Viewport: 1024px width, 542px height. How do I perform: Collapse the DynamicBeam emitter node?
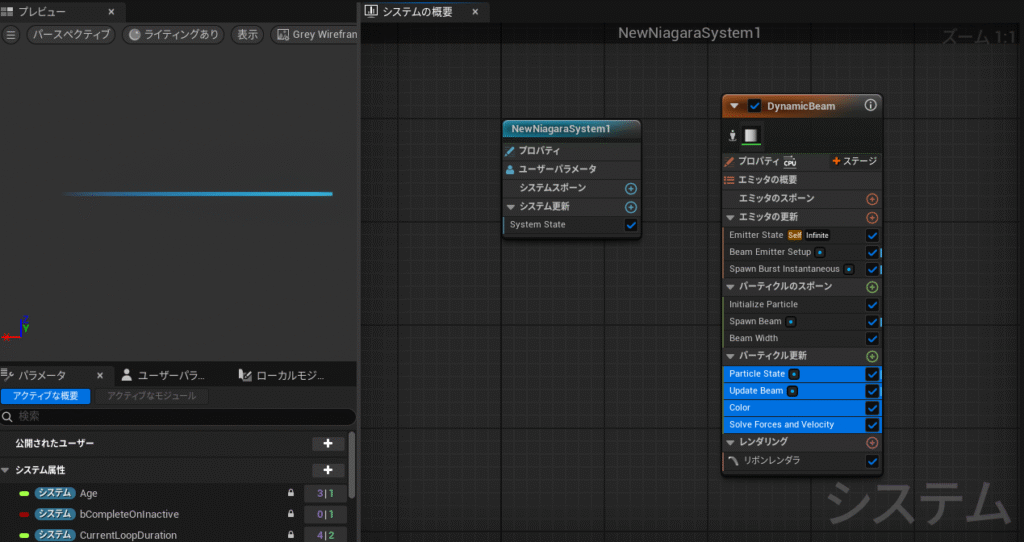tap(734, 106)
